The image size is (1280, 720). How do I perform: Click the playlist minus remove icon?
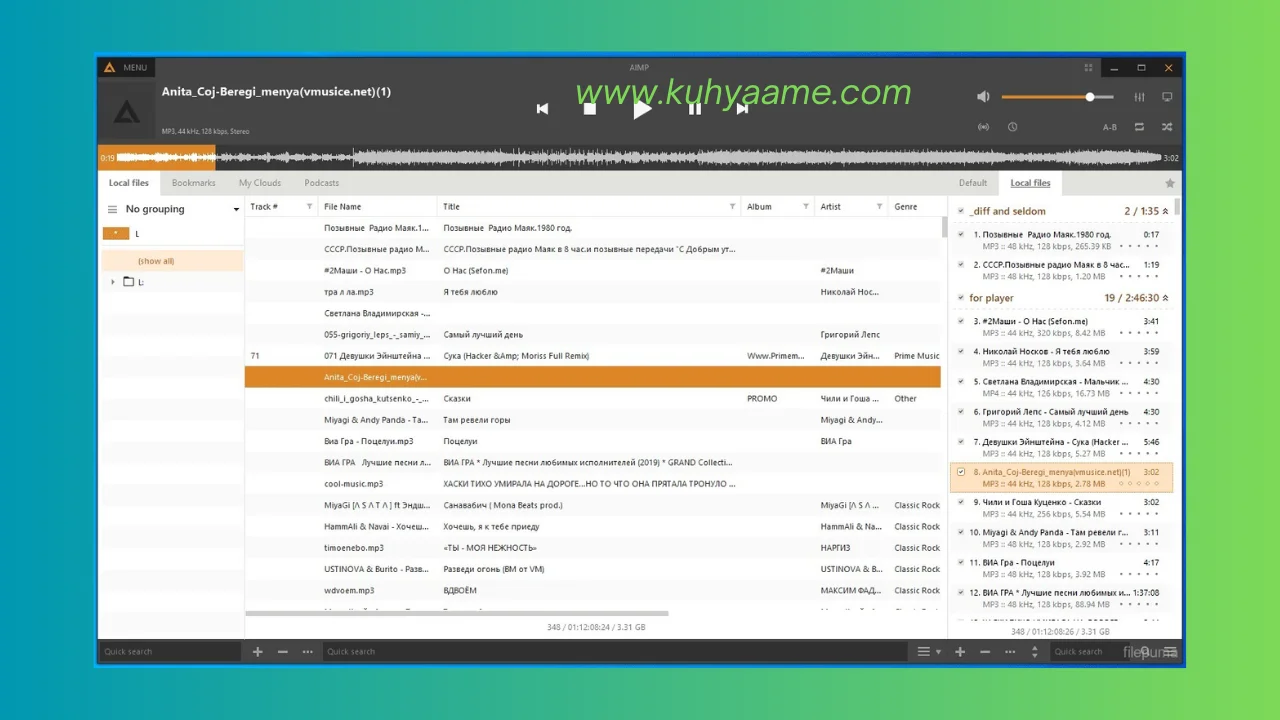(985, 652)
